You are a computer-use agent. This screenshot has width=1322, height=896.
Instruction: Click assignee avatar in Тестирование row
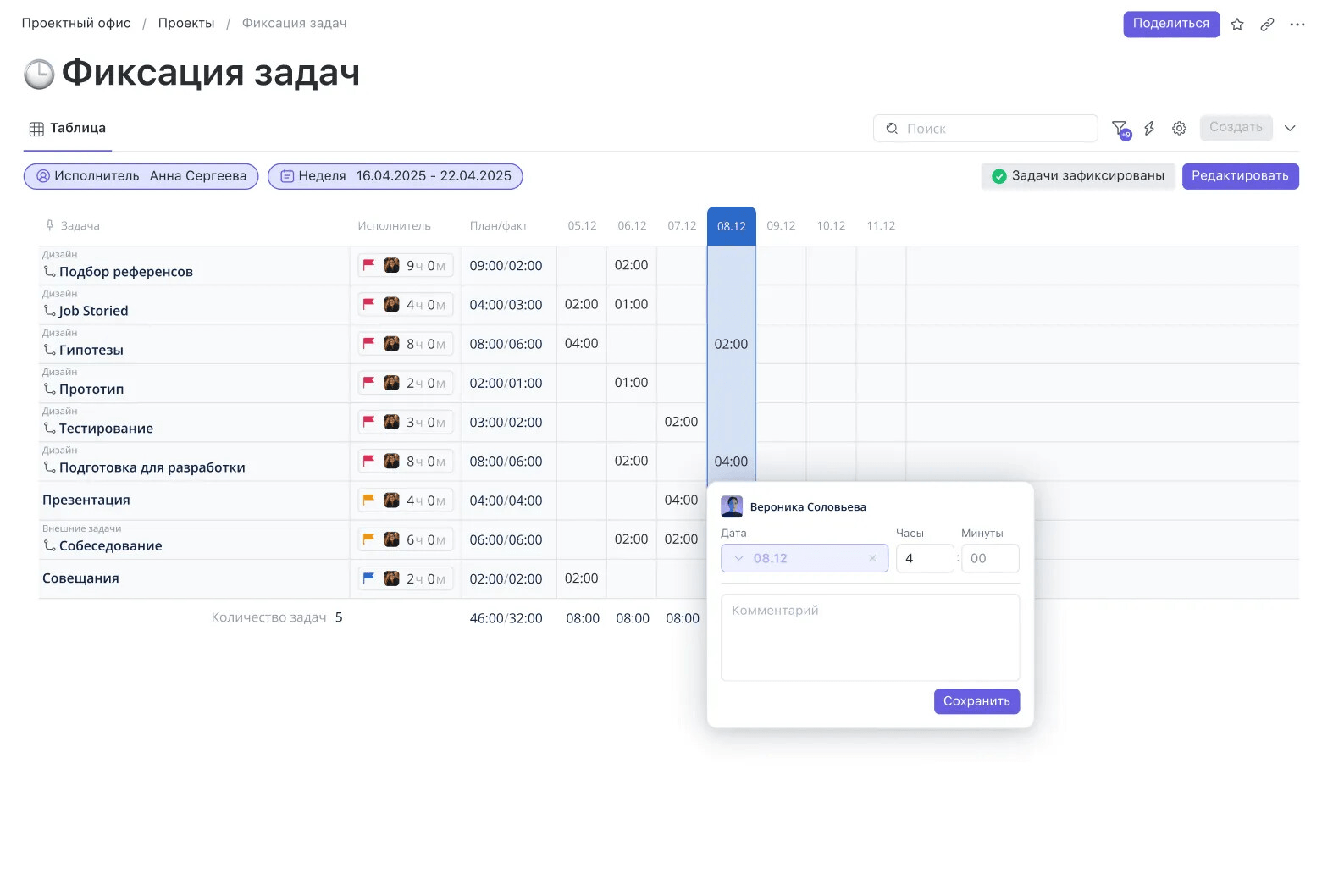pyautogui.click(x=391, y=422)
